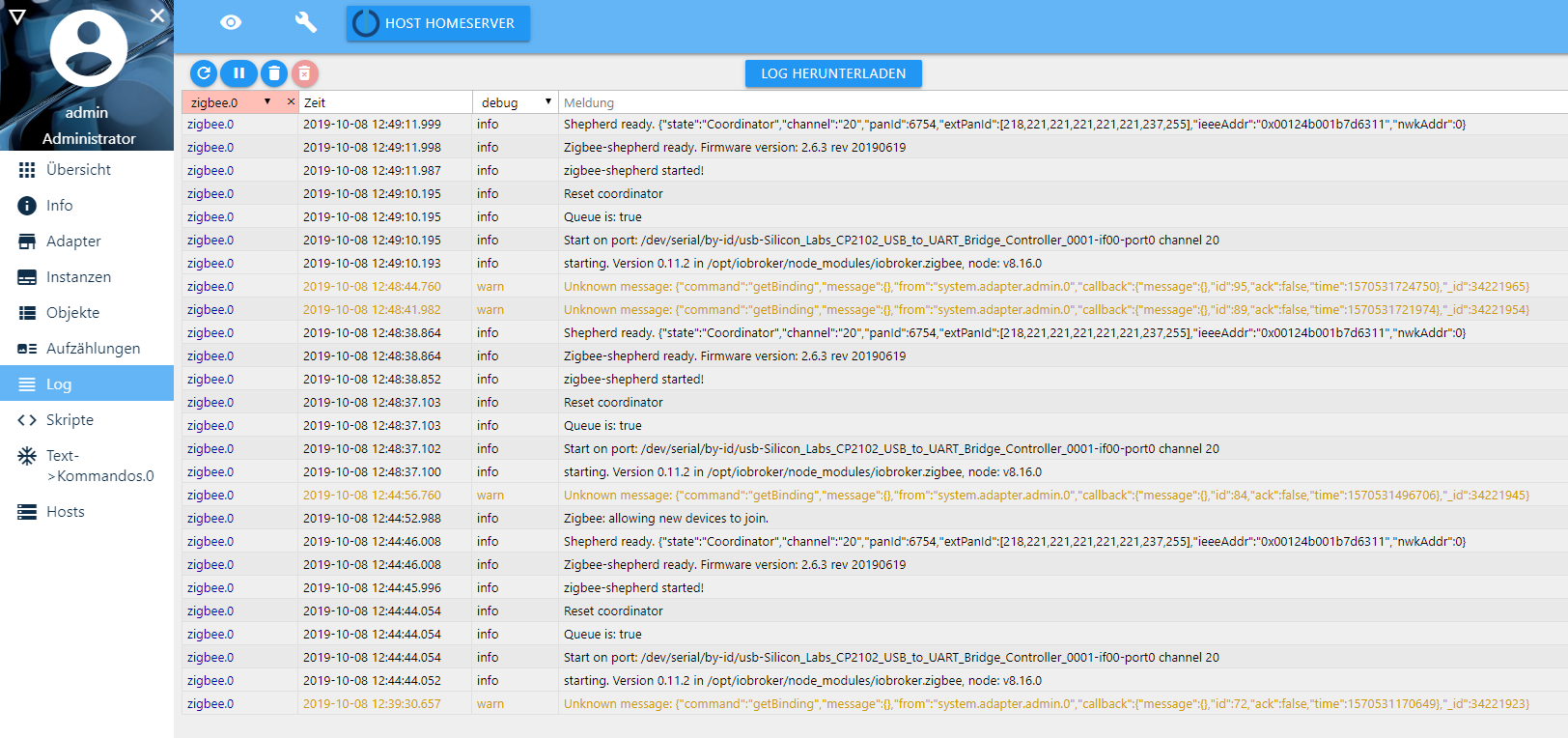The width and height of the screenshot is (1568, 738).
Task: Click the Hosts server icon
Action: (x=27, y=512)
